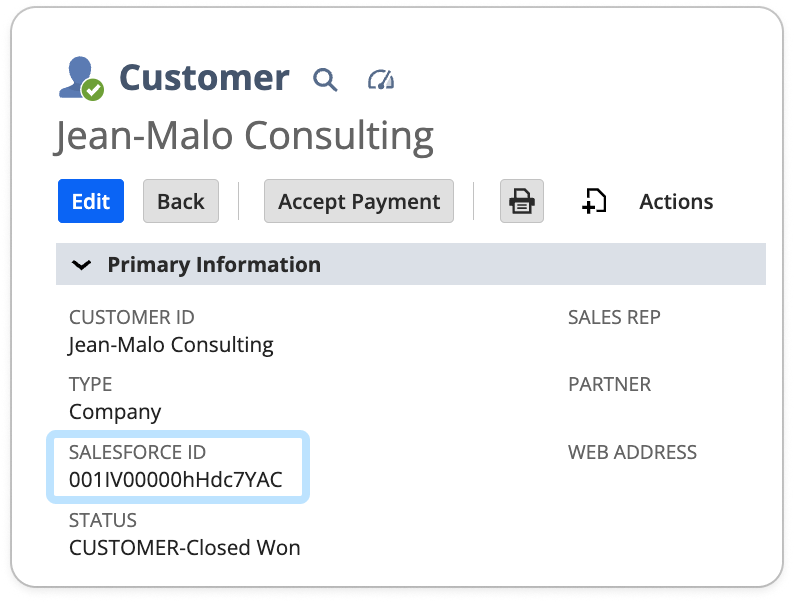The width and height of the screenshot is (794, 602).
Task: Click the Customer ID value text
Action: click(x=171, y=345)
